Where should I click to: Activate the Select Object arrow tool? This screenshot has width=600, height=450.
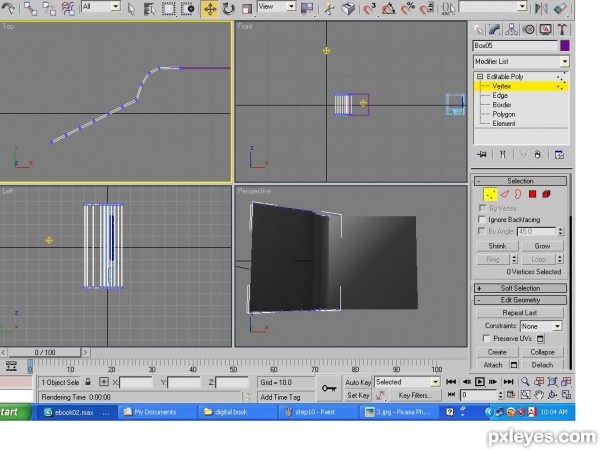[x=131, y=8]
